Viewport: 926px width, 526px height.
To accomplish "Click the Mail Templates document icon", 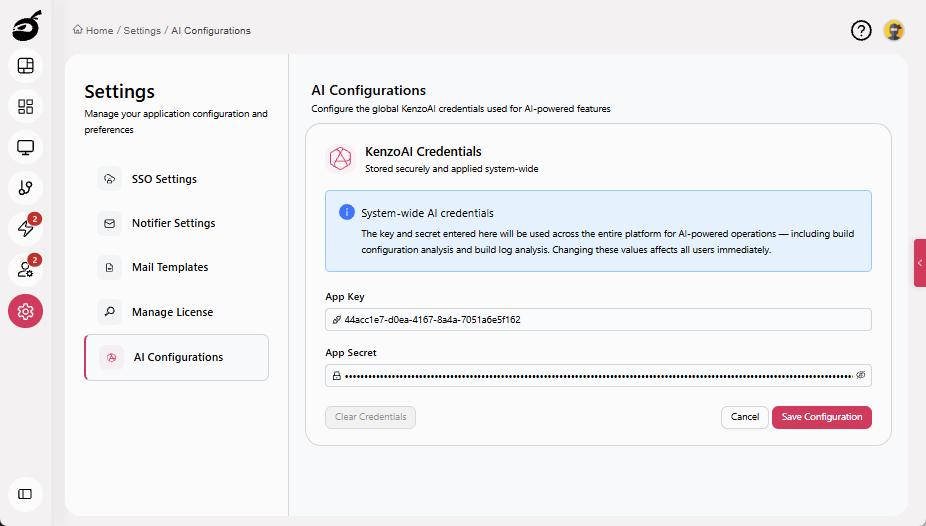I will pyautogui.click(x=109, y=267).
